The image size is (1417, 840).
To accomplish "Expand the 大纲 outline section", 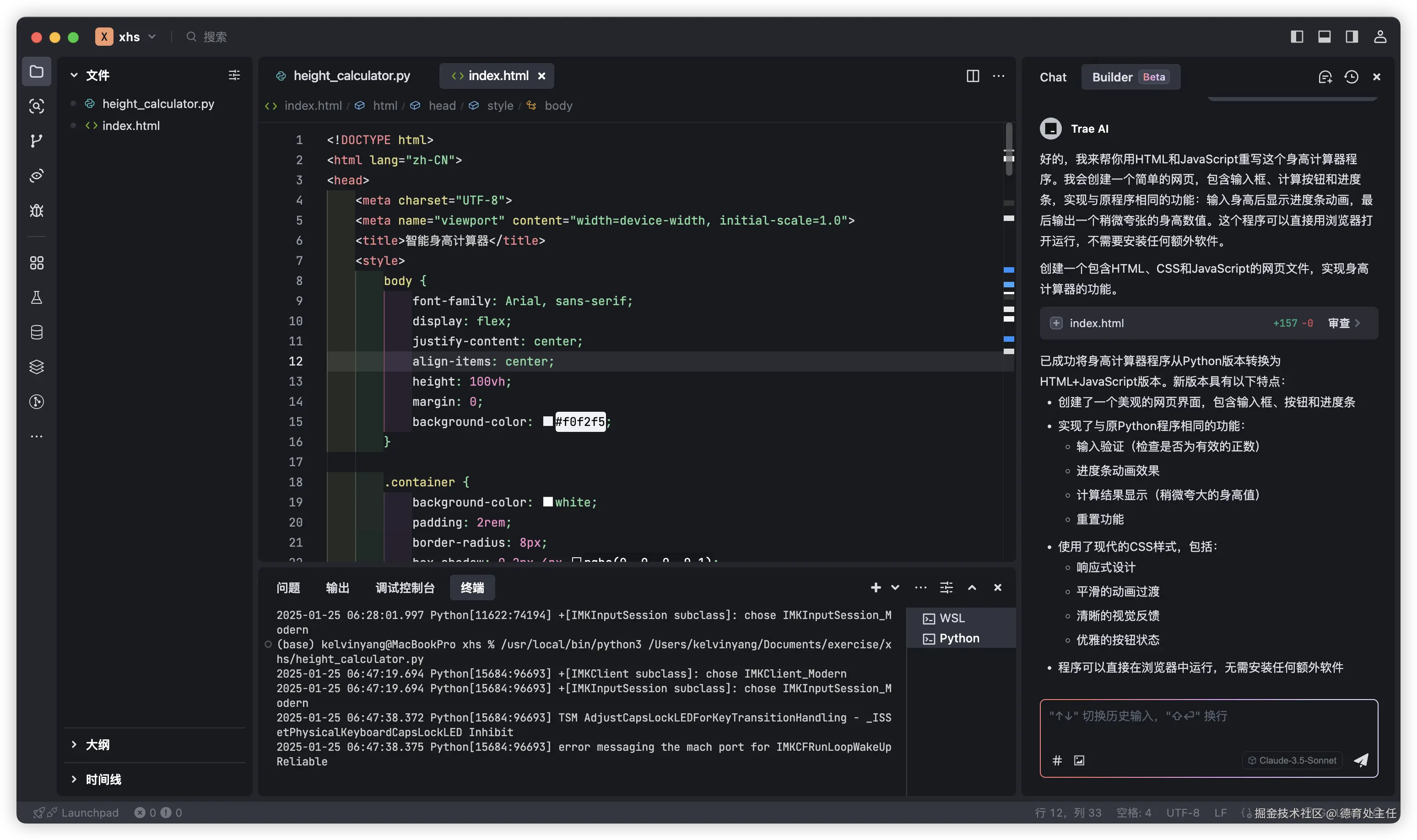I will tap(97, 744).
